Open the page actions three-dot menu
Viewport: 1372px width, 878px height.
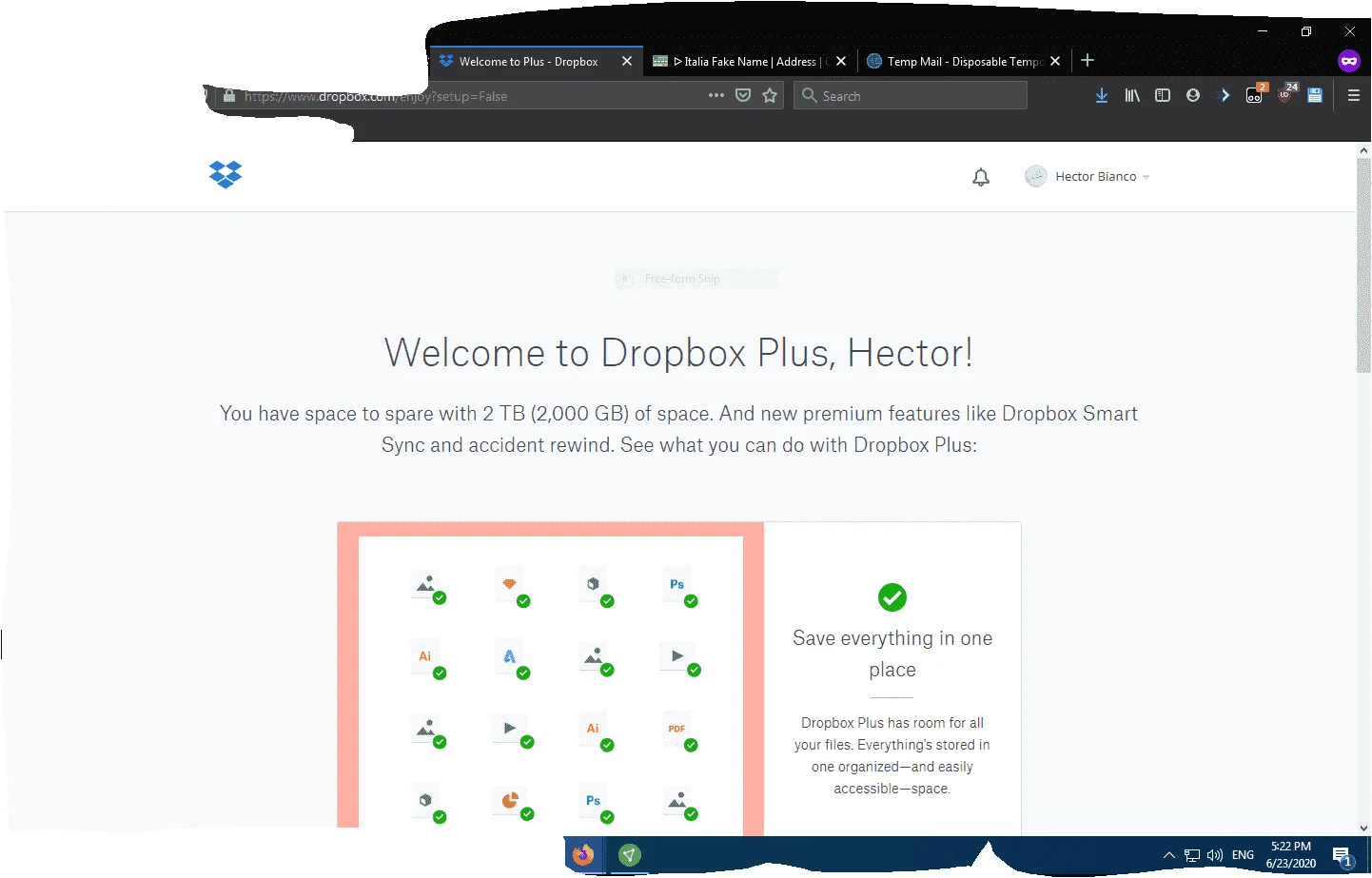click(x=716, y=95)
